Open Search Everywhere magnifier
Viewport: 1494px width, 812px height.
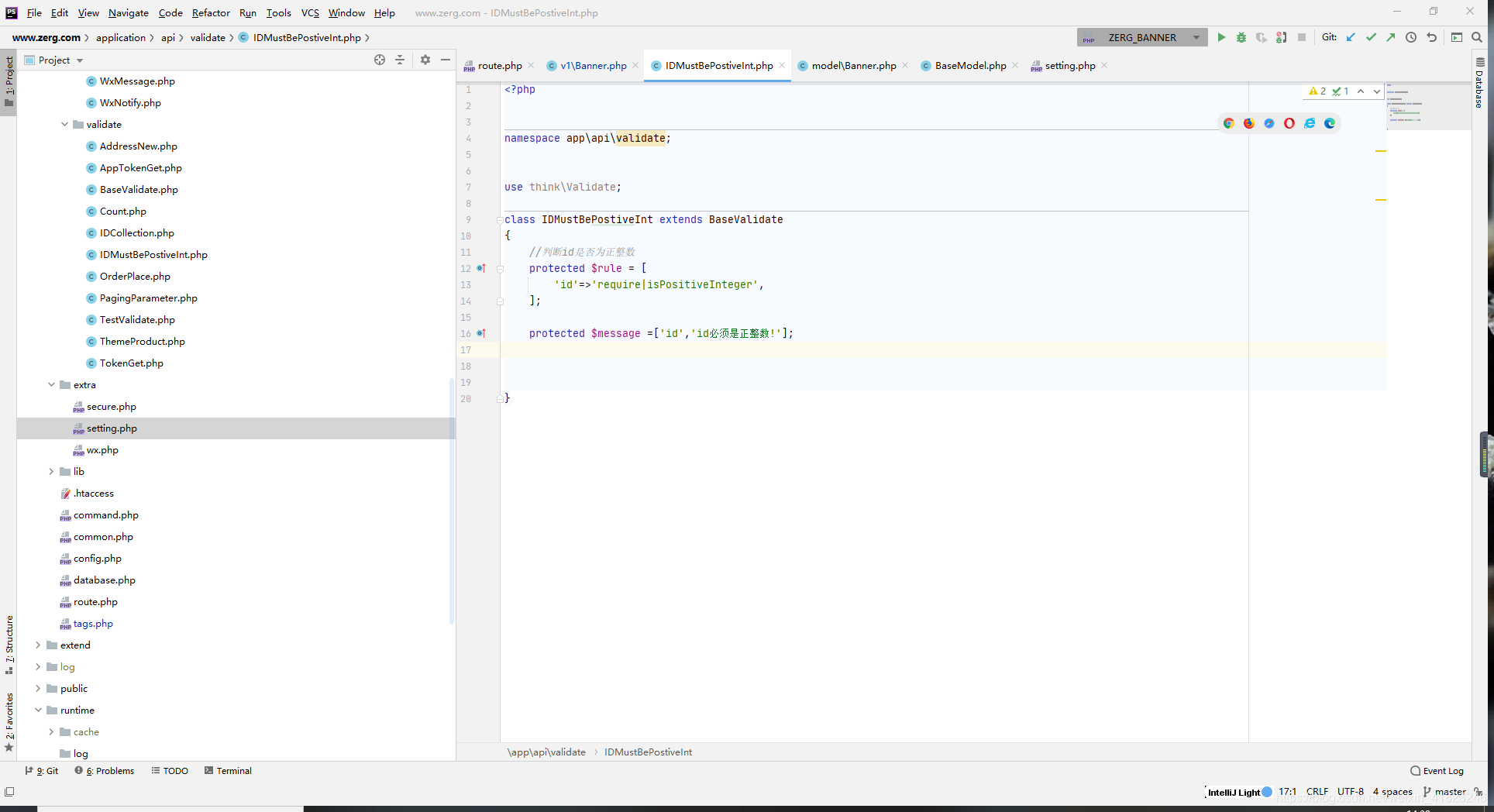(x=1477, y=37)
